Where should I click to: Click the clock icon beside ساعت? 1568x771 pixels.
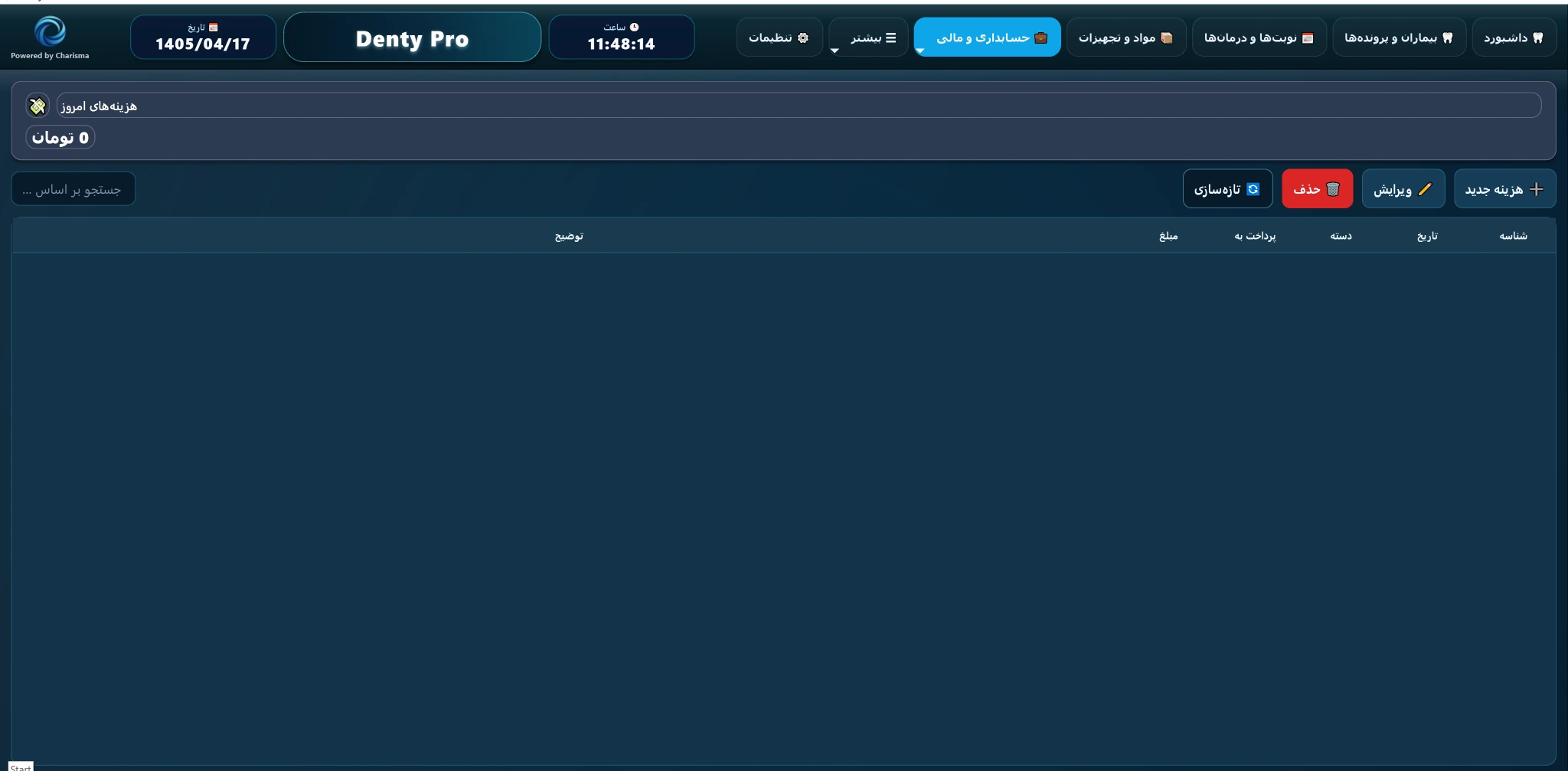[x=634, y=28]
